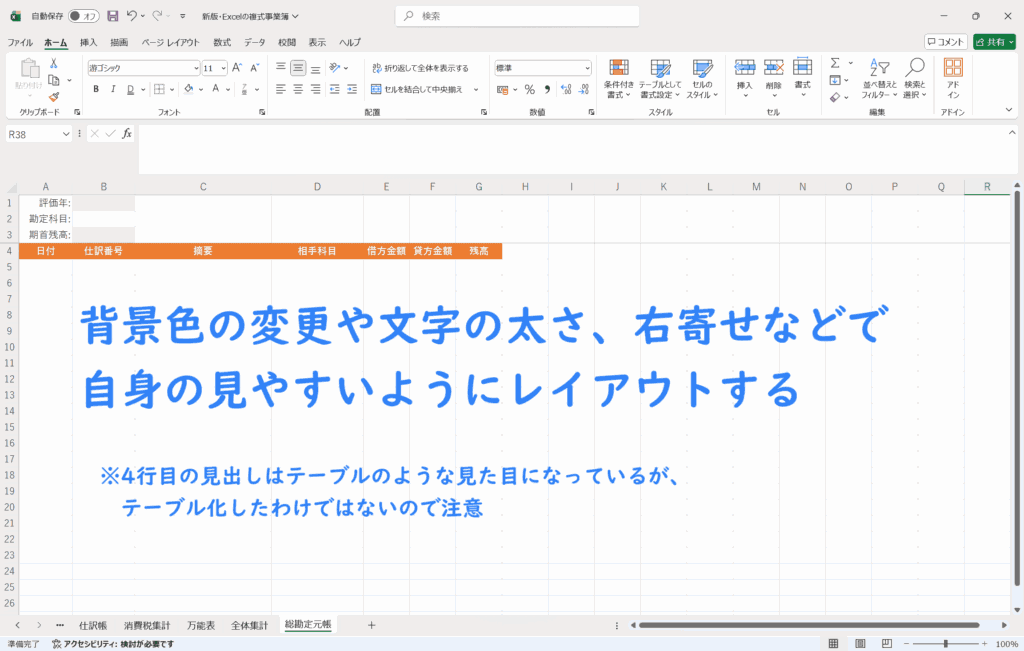The height and width of the screenshot is (651, 1024).
Task: Click the increase font size icon
Action: pyautogui.click(x=237, y=68)
